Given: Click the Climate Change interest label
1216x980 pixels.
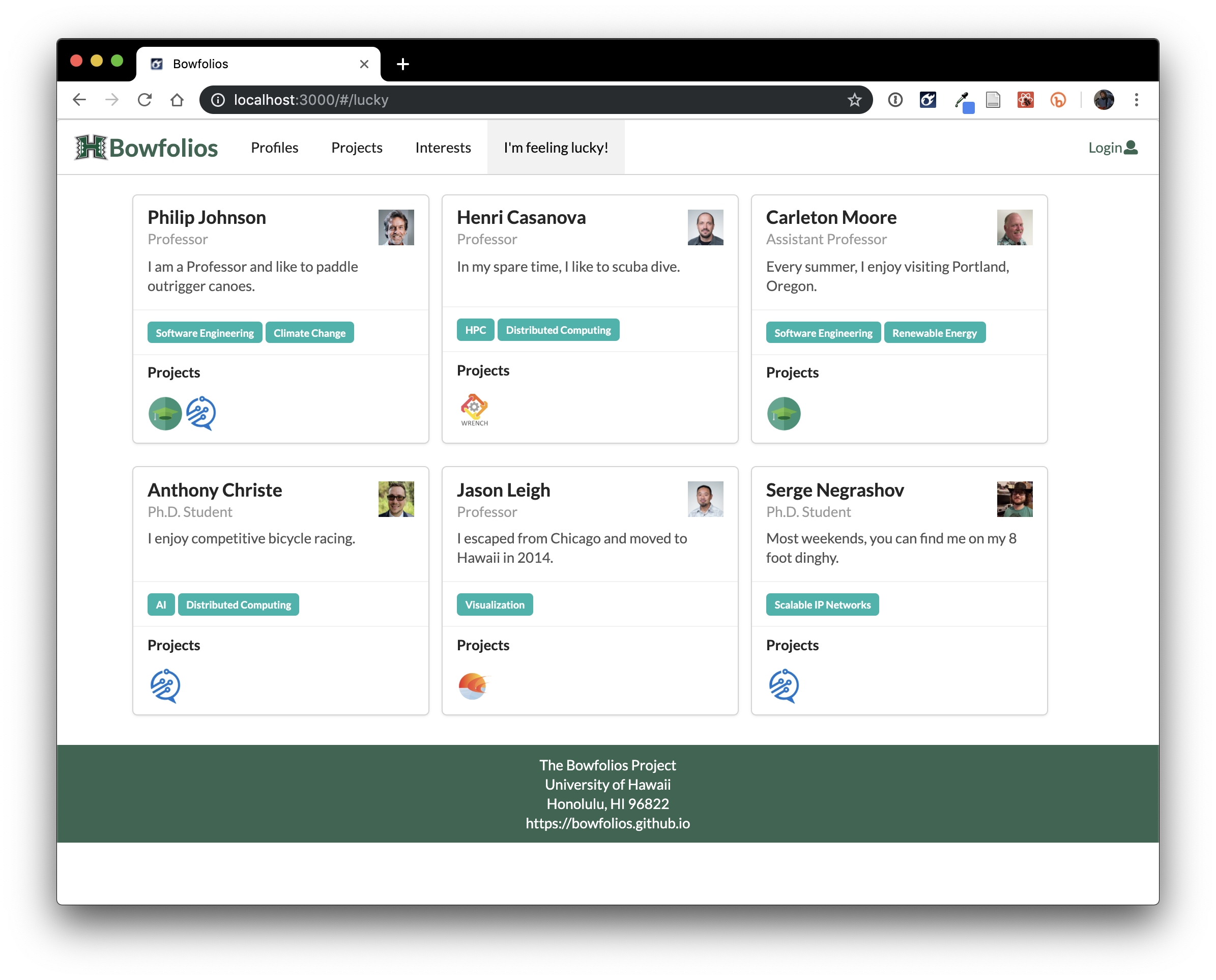Looking at the screenshot, I should (309, 333).
